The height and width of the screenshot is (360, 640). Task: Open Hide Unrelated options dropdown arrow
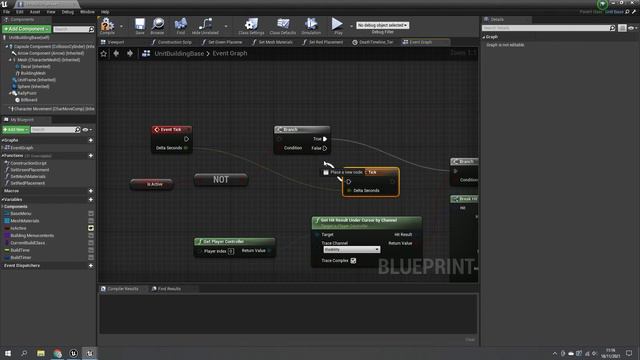(x=226, y=26)
